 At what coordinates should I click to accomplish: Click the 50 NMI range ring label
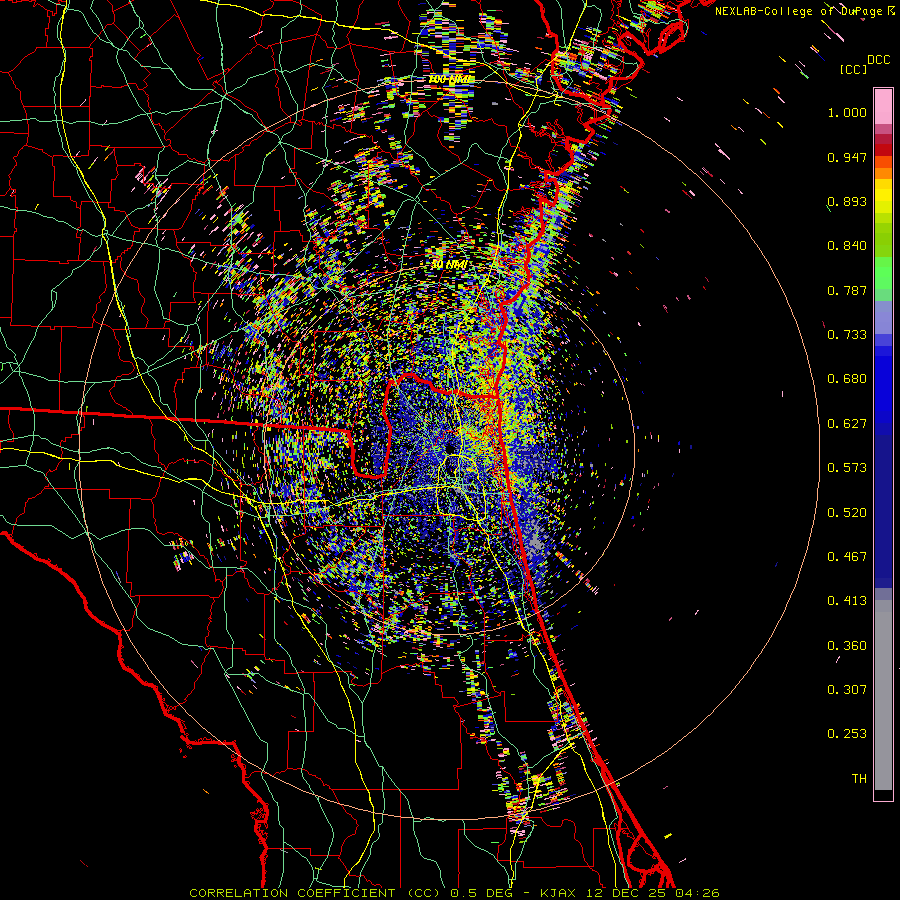tap(449, 265)
